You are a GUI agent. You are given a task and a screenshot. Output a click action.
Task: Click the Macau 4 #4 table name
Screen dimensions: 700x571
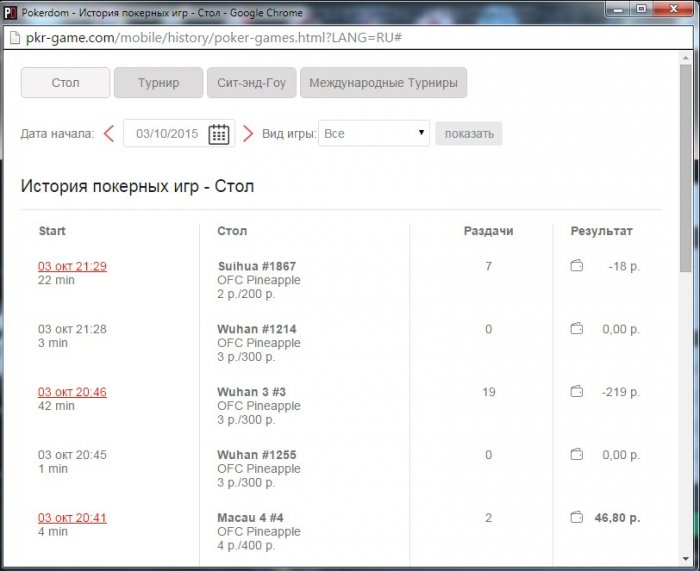250,518
